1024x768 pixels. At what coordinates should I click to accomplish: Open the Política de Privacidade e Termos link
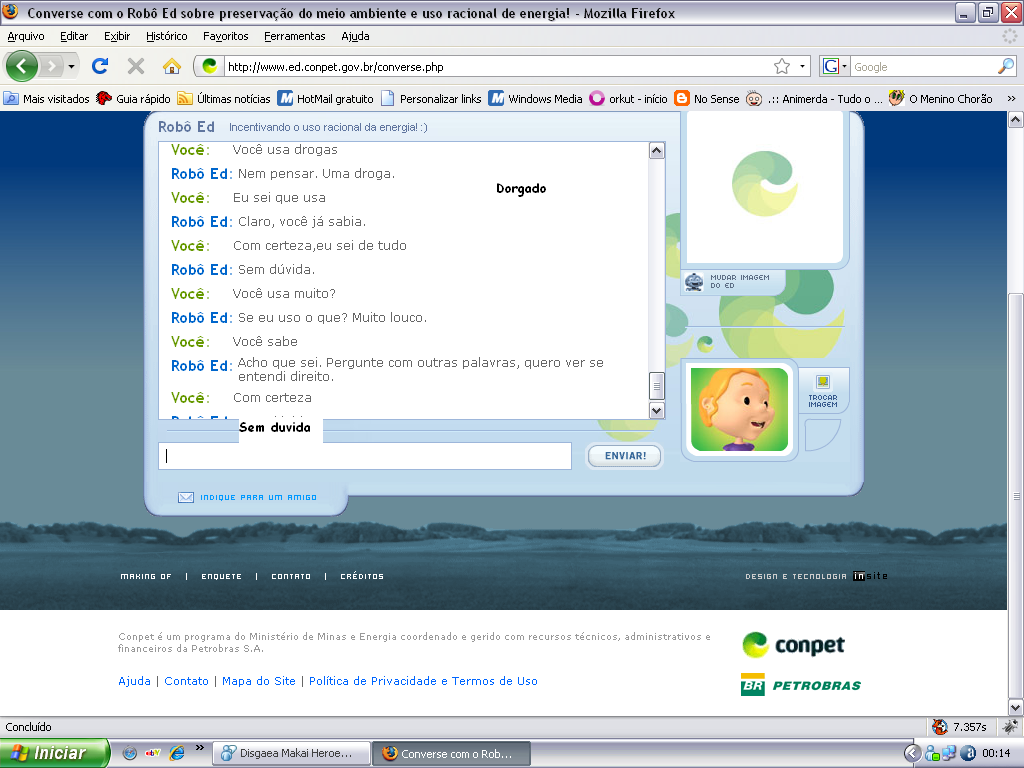[x=423, y=681]
